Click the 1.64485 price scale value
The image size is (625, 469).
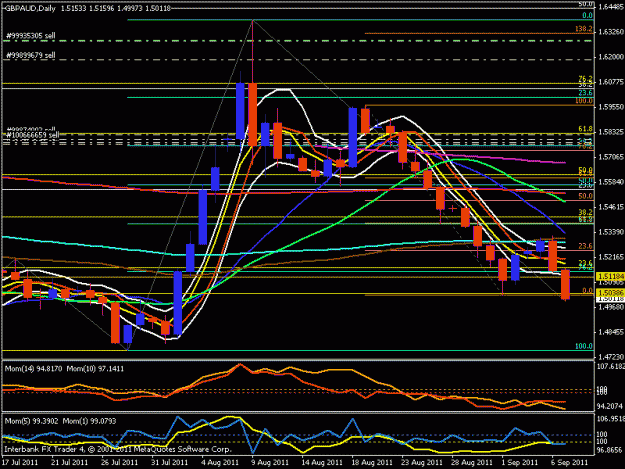(x=611, y=6)
